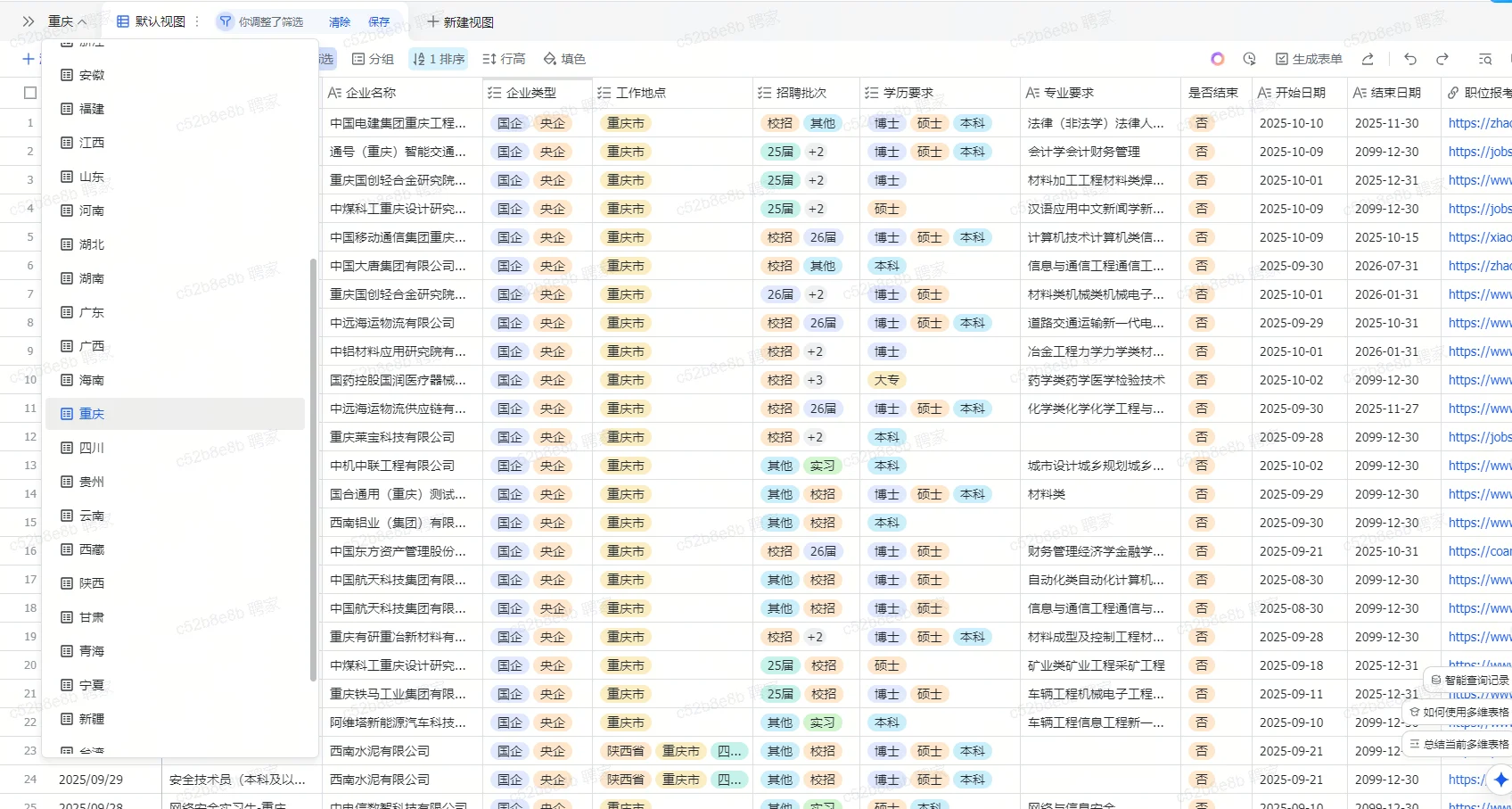
Task: Open the 分组 (group) tool
Action: 374,58
